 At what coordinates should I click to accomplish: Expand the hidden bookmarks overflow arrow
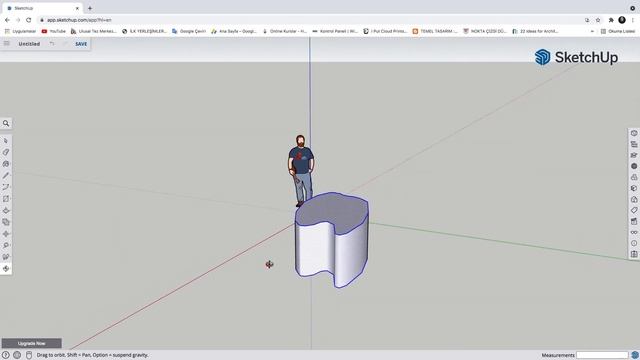[592, 31]
